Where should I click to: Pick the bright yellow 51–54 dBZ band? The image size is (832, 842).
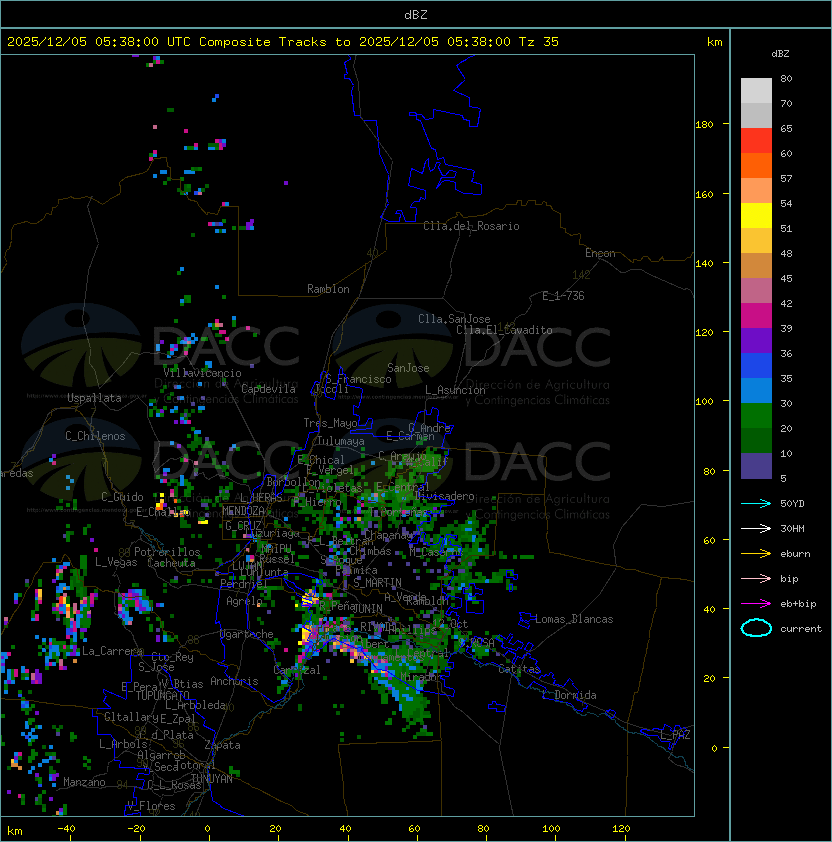(756, 215)
